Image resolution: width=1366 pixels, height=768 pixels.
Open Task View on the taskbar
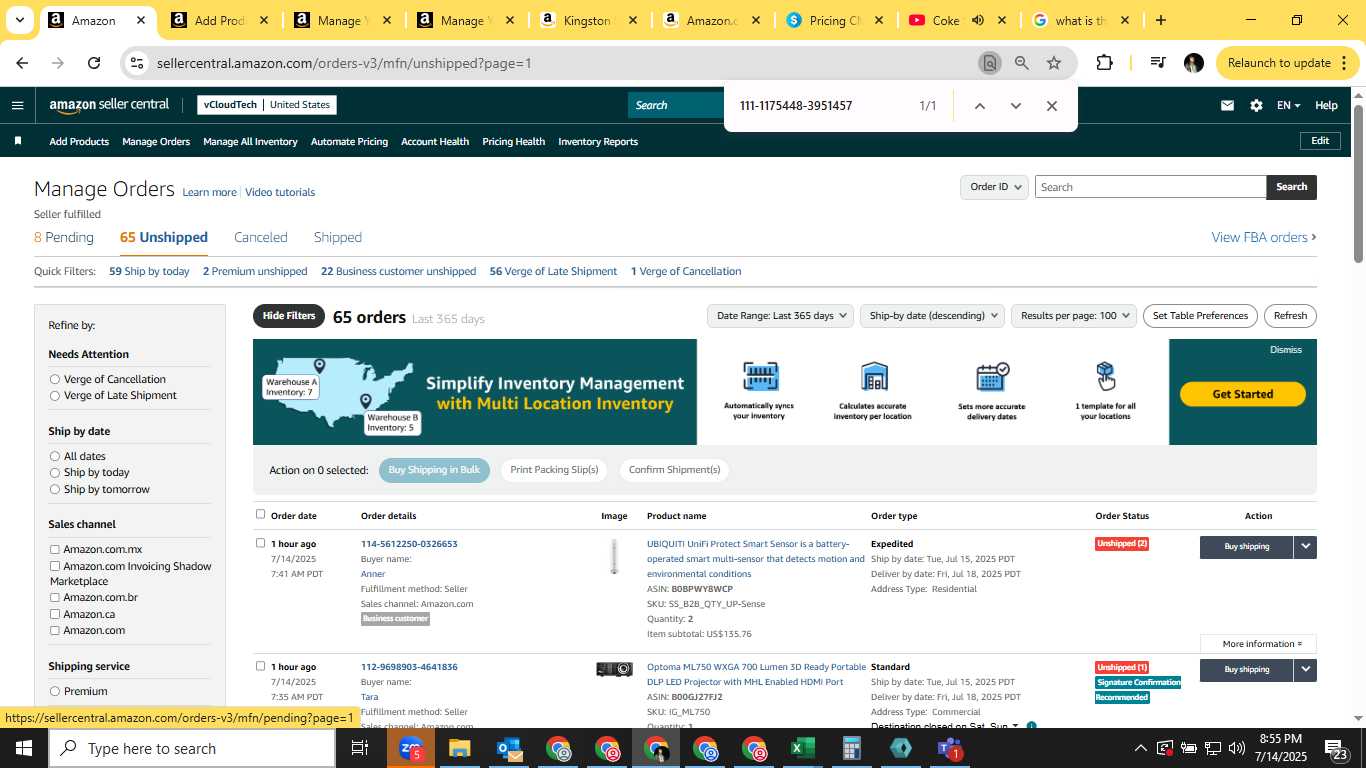(x=360, y=748)
